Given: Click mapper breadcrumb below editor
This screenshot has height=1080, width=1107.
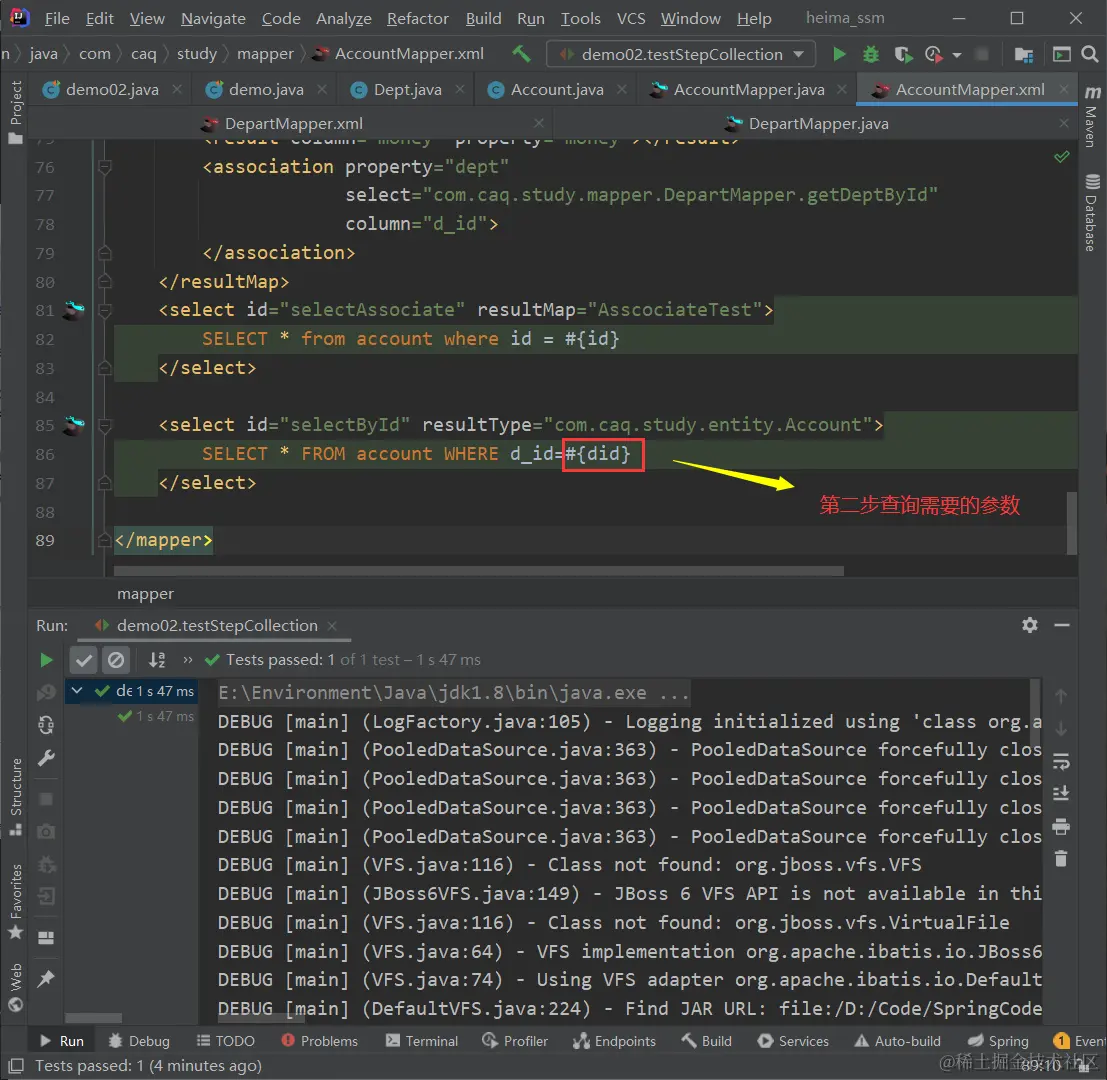Looking at the screenshot, I should click(145, 594).
